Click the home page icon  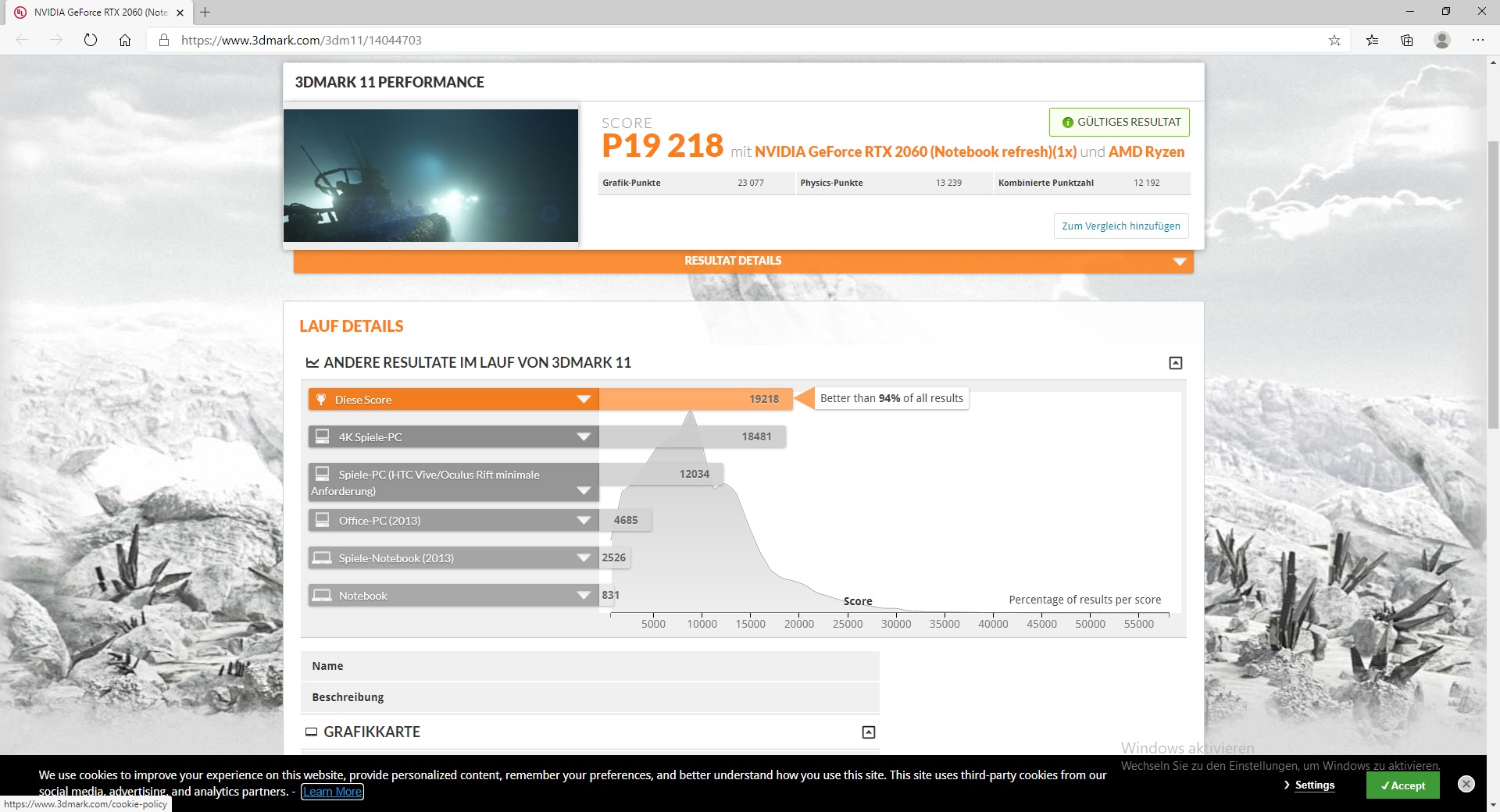point(125,40)
